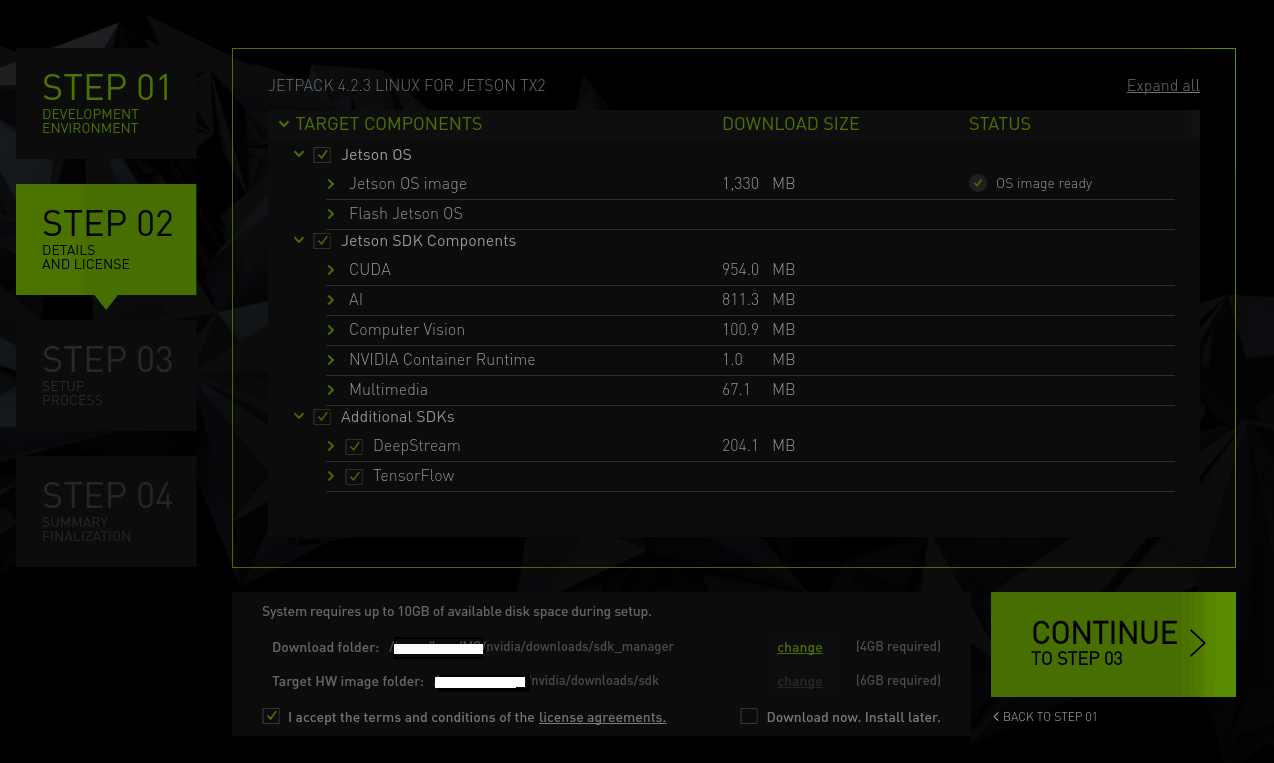Go back to Step 01
The width and height of the screenshot is (1274, 763).
[x=1045, y=717]
